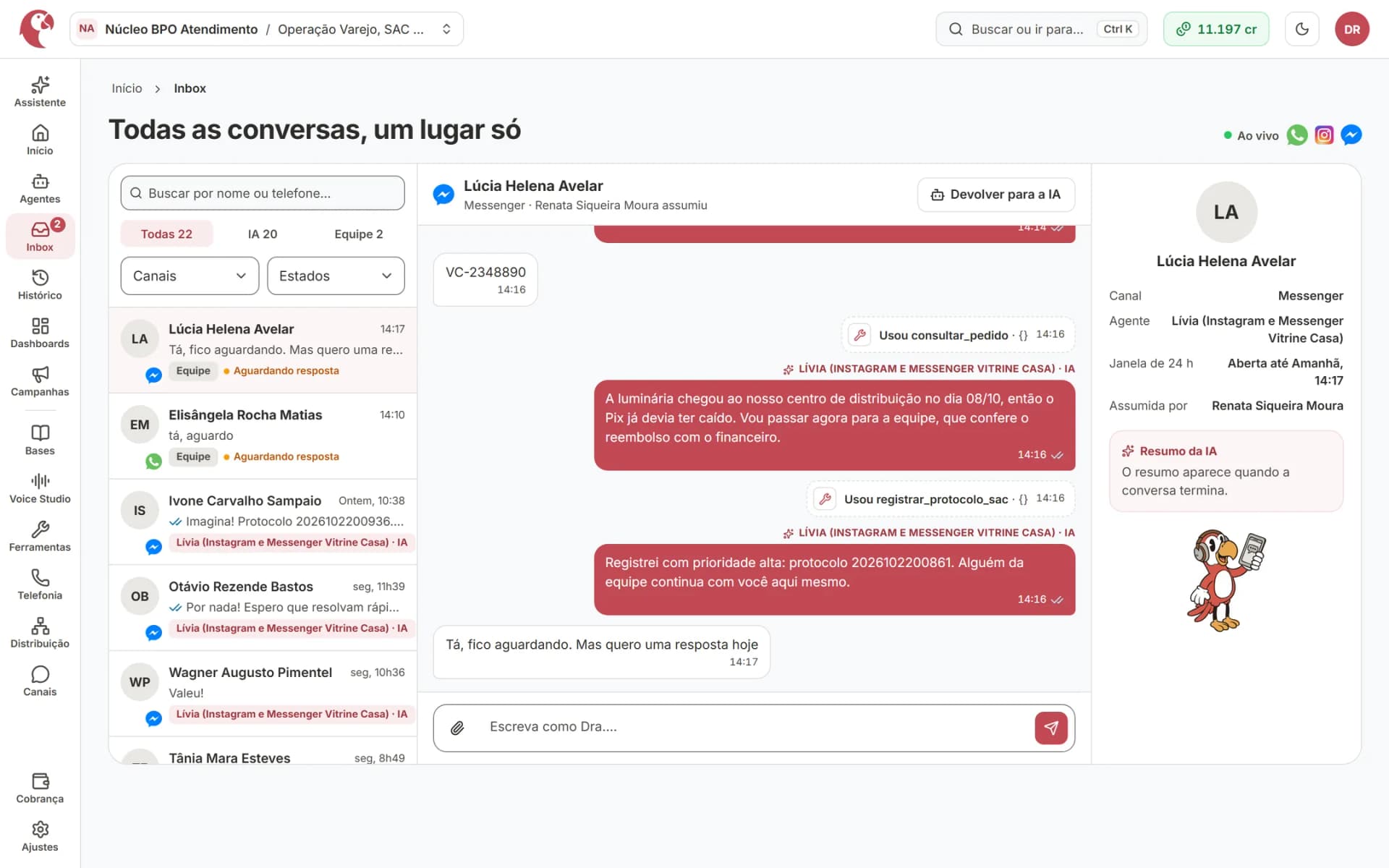This screenshot has width=1389, height=868.
Task: Open Telefonia in the sidebar
Action: click(40, 585)
